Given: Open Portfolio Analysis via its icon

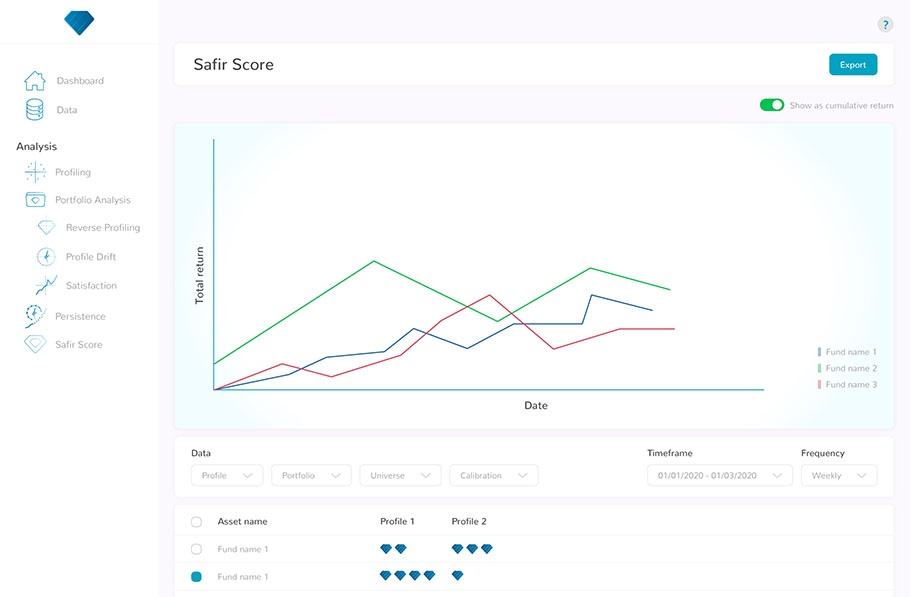Looking at the screenshot, I should [35, 200].
